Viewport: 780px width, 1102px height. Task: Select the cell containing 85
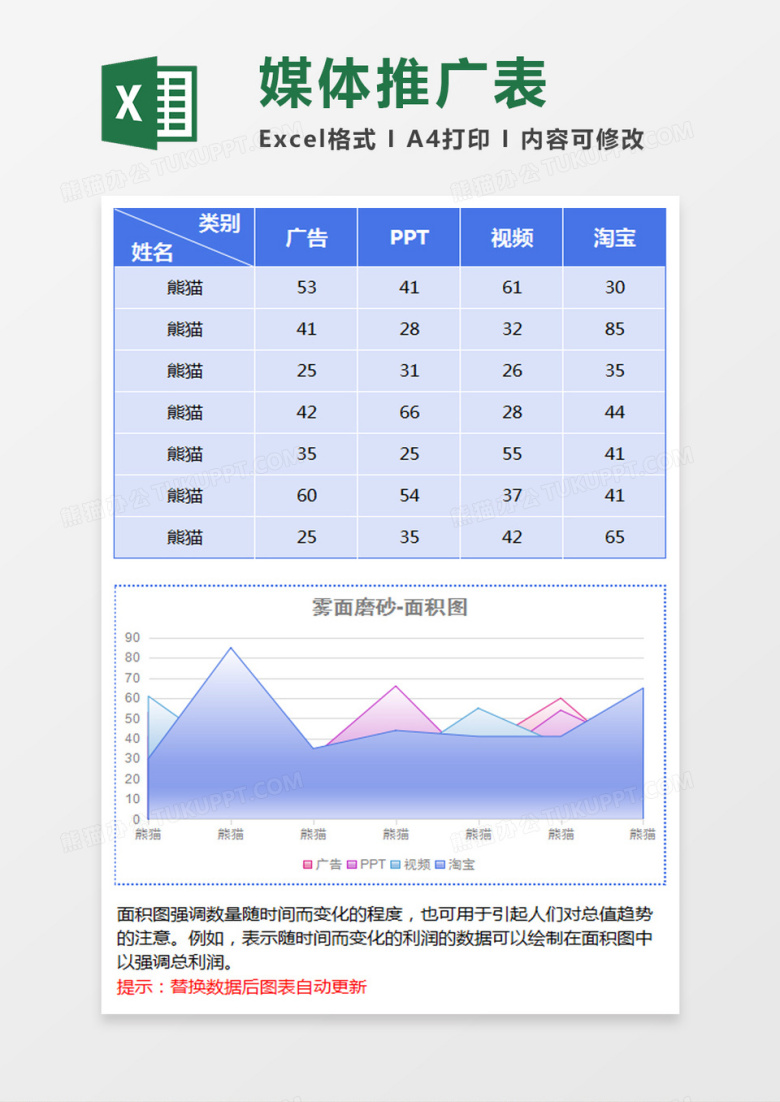point(614,329)
